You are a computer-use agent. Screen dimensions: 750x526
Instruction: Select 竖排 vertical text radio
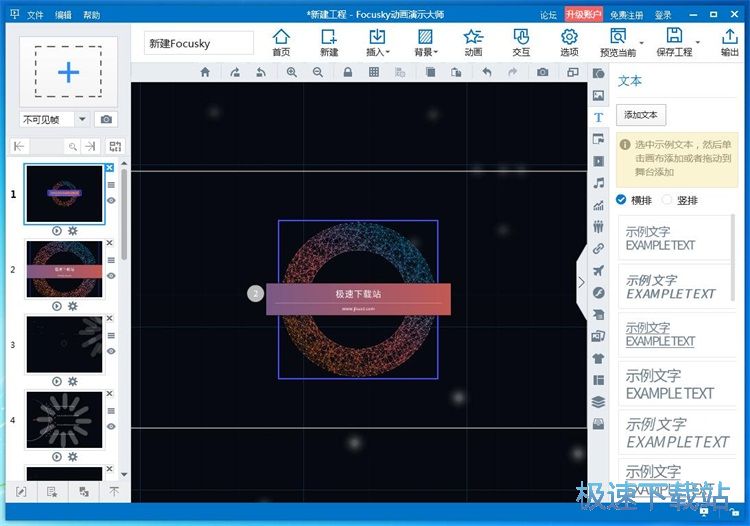[667, 199]
